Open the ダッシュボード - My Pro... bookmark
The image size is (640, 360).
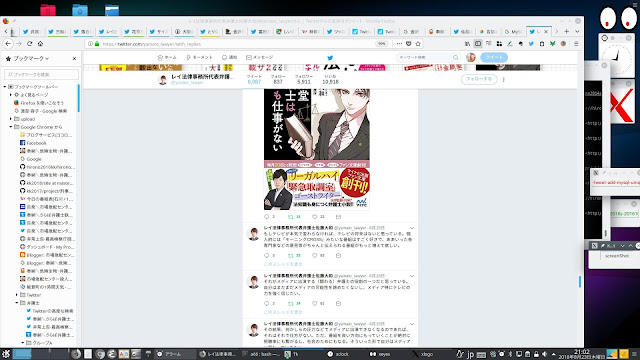tap(47, 247)
